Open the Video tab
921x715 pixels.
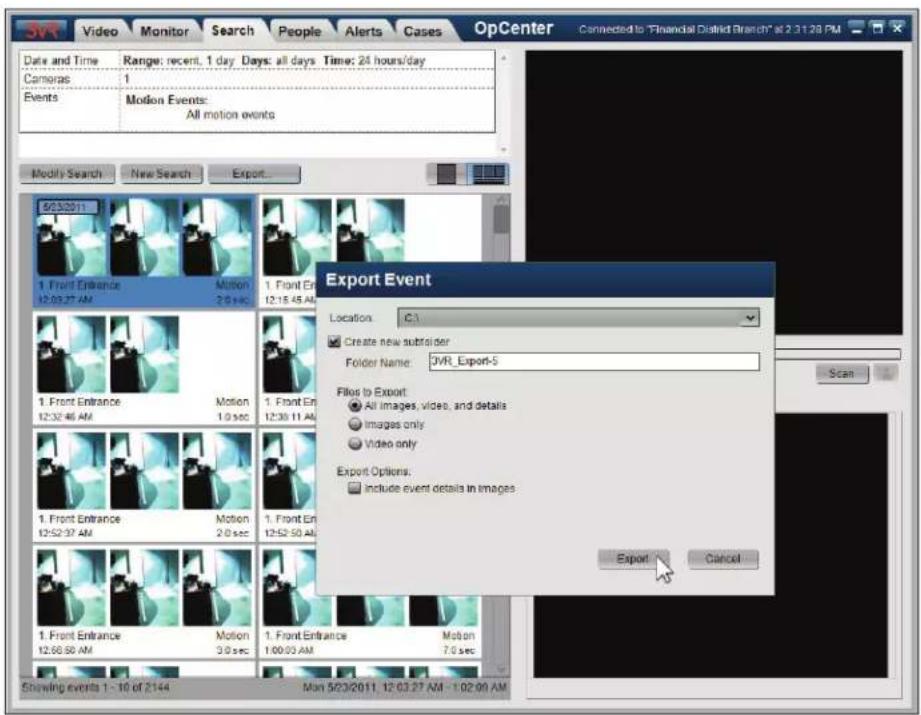[100, 31]
